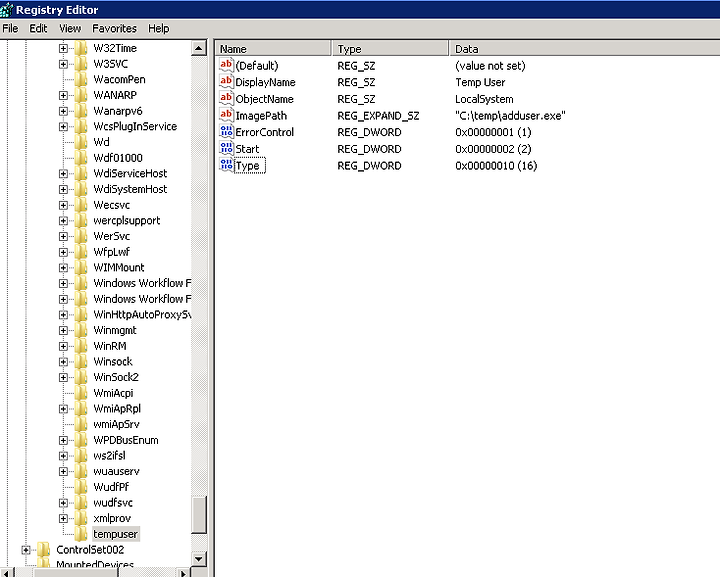
Task: Open the Edit menu
Action: pos(38,28)
